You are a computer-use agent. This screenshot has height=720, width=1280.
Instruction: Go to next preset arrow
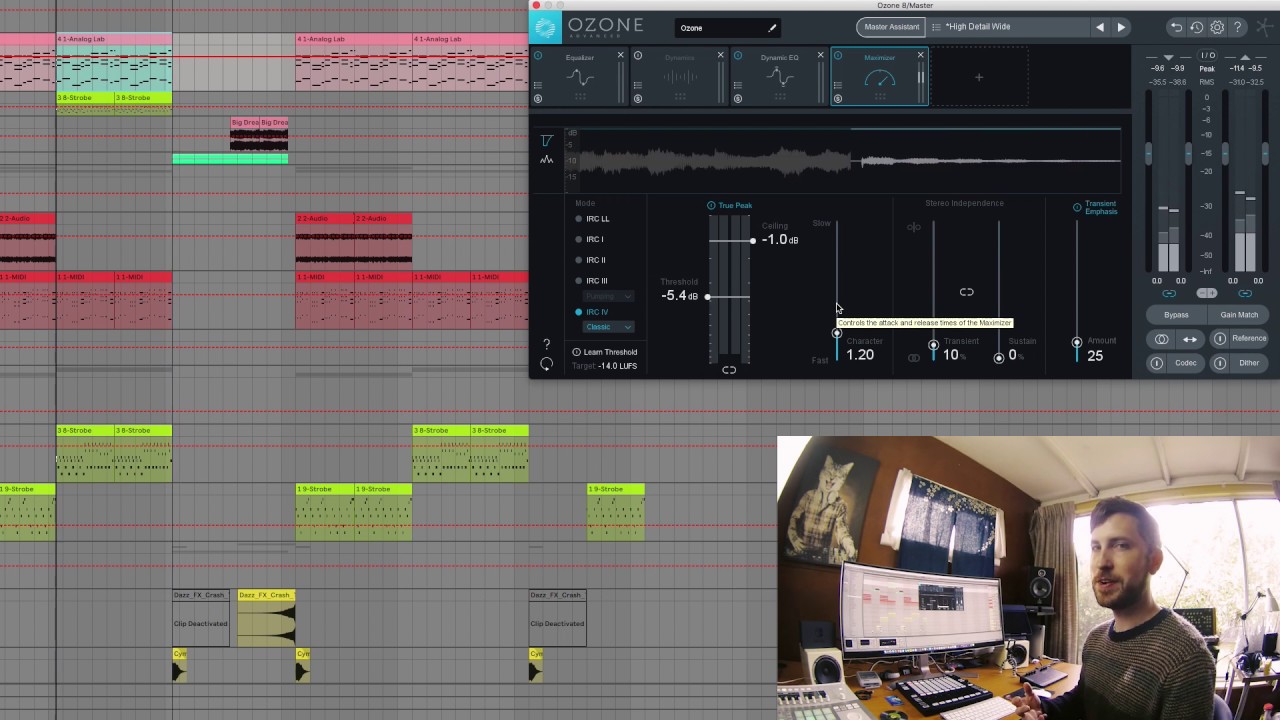[x=1121, y=27]
